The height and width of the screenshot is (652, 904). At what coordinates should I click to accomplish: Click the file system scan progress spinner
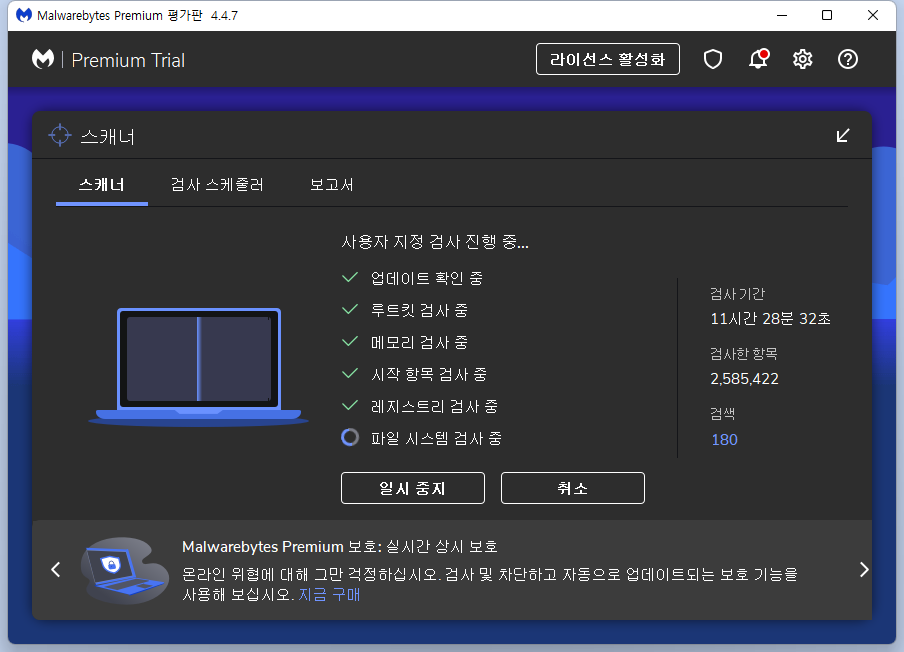tap(349, 438)
